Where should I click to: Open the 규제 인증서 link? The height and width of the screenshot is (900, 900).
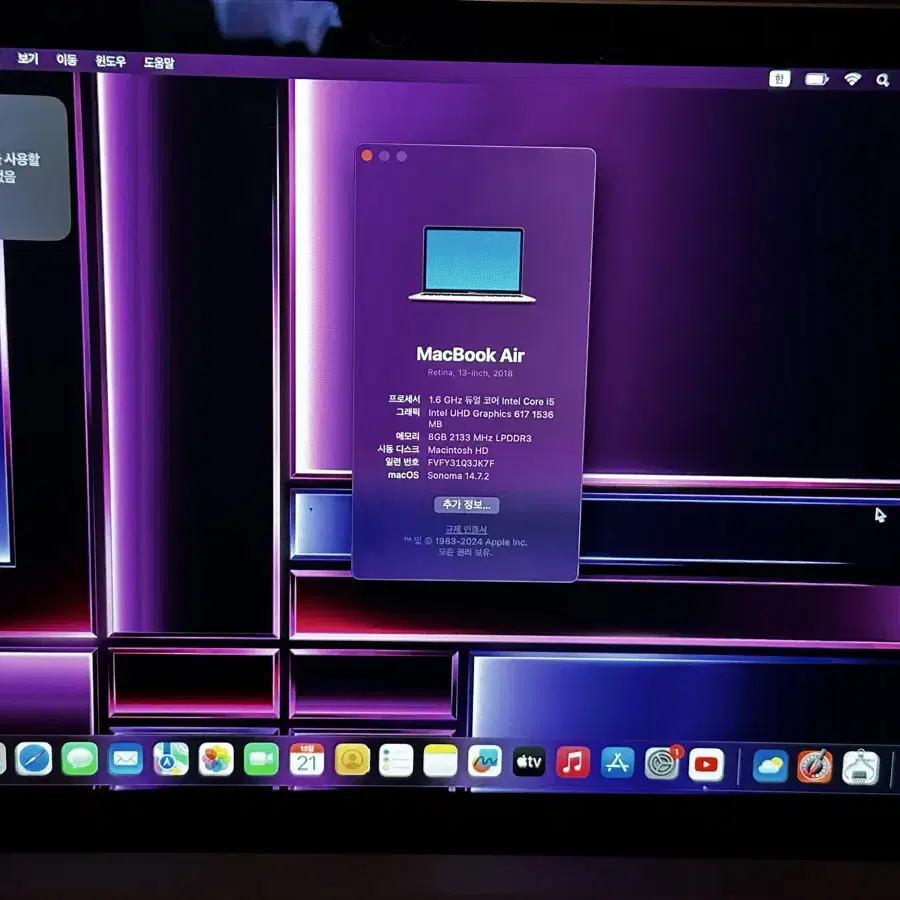[x=466, y=529]
